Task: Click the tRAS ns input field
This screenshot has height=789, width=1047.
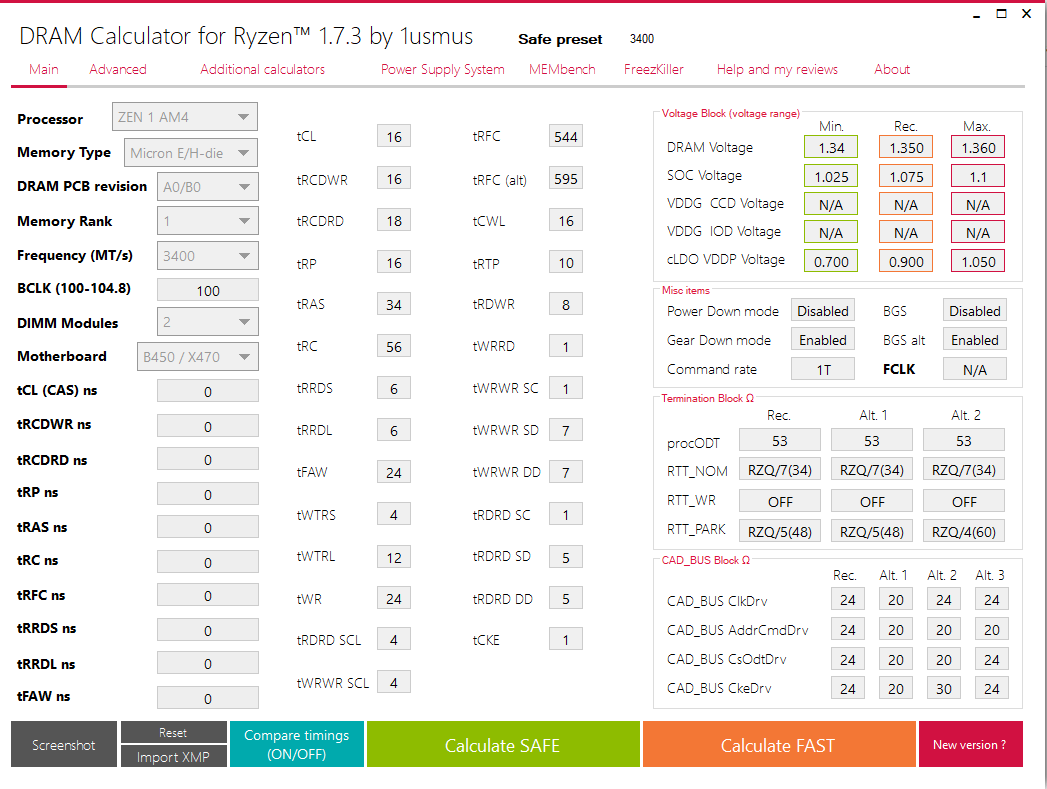Action: click(x=208, y=527)
